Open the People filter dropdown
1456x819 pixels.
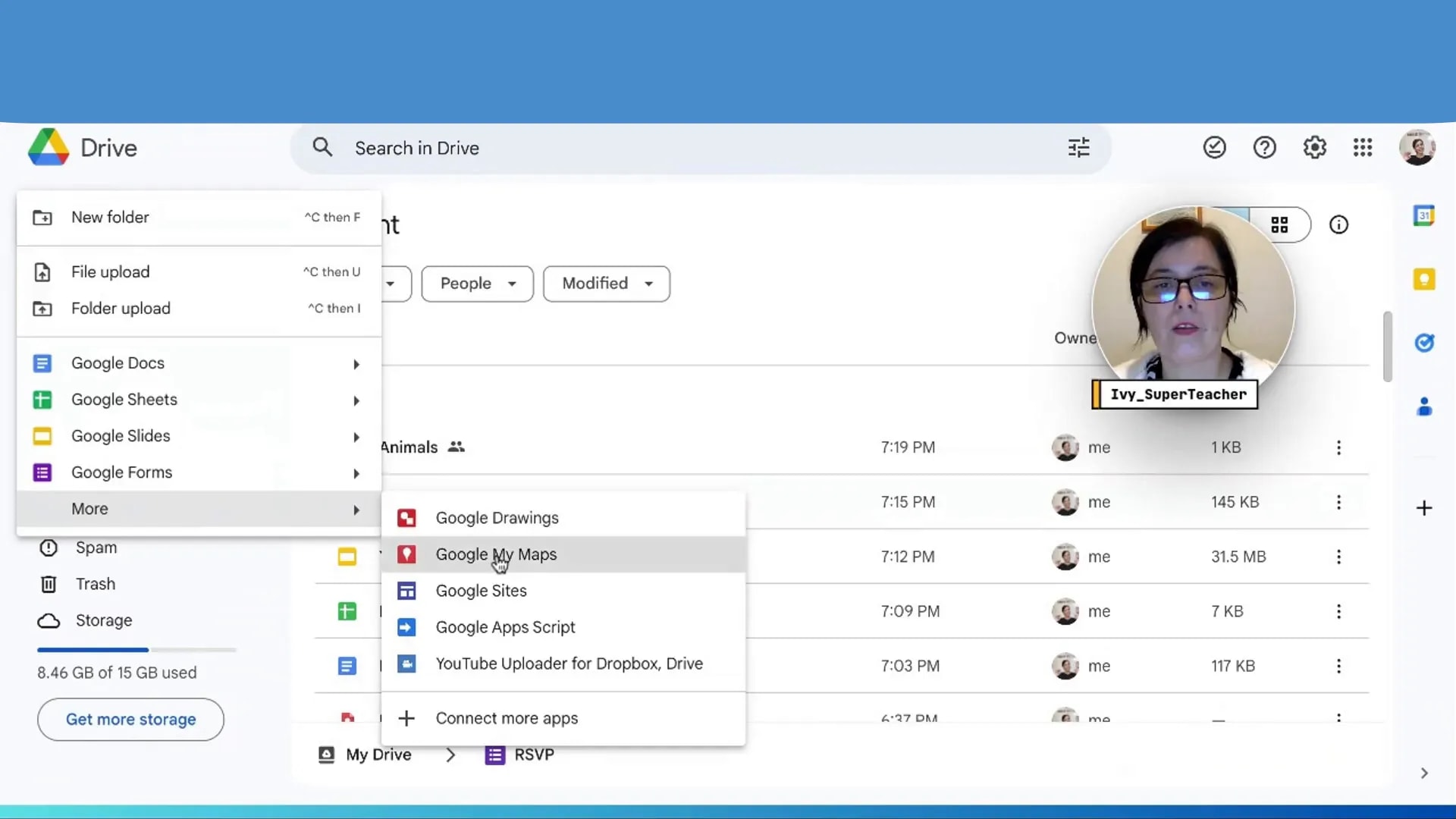(x=477, y=284)
